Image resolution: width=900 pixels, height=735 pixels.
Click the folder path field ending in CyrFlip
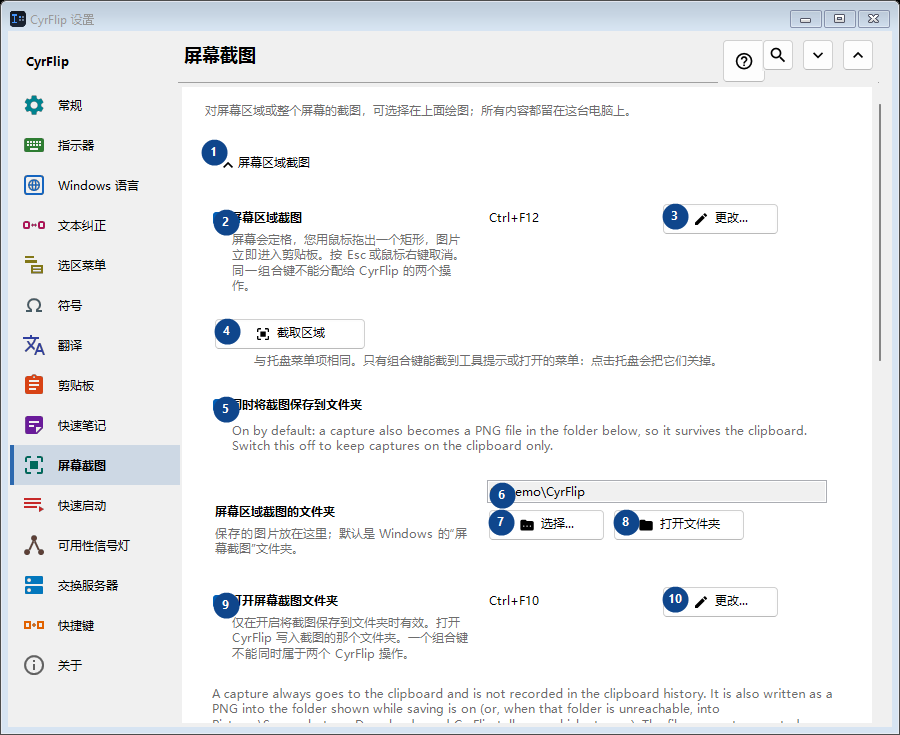(657, 492)
